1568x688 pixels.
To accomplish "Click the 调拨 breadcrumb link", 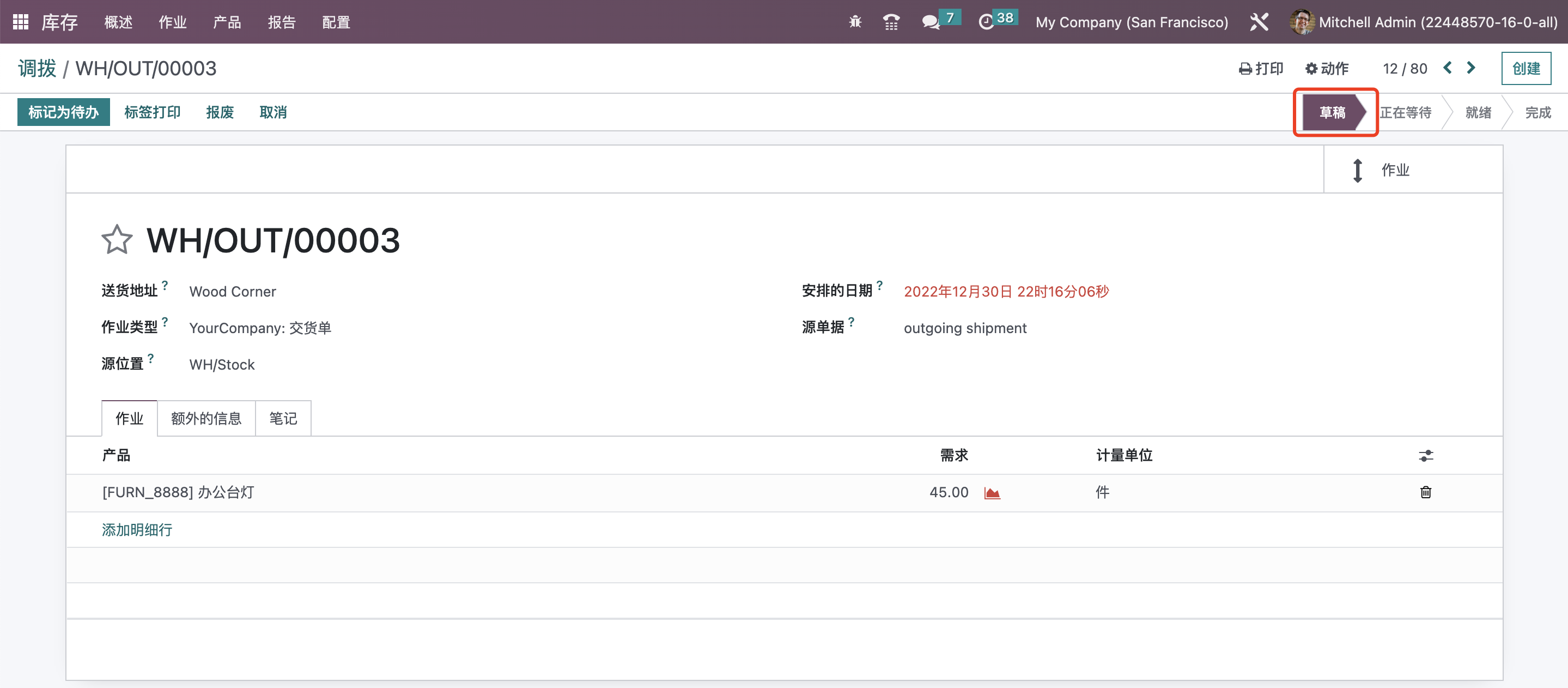I will pyautogui.click(x=37, y=68).
